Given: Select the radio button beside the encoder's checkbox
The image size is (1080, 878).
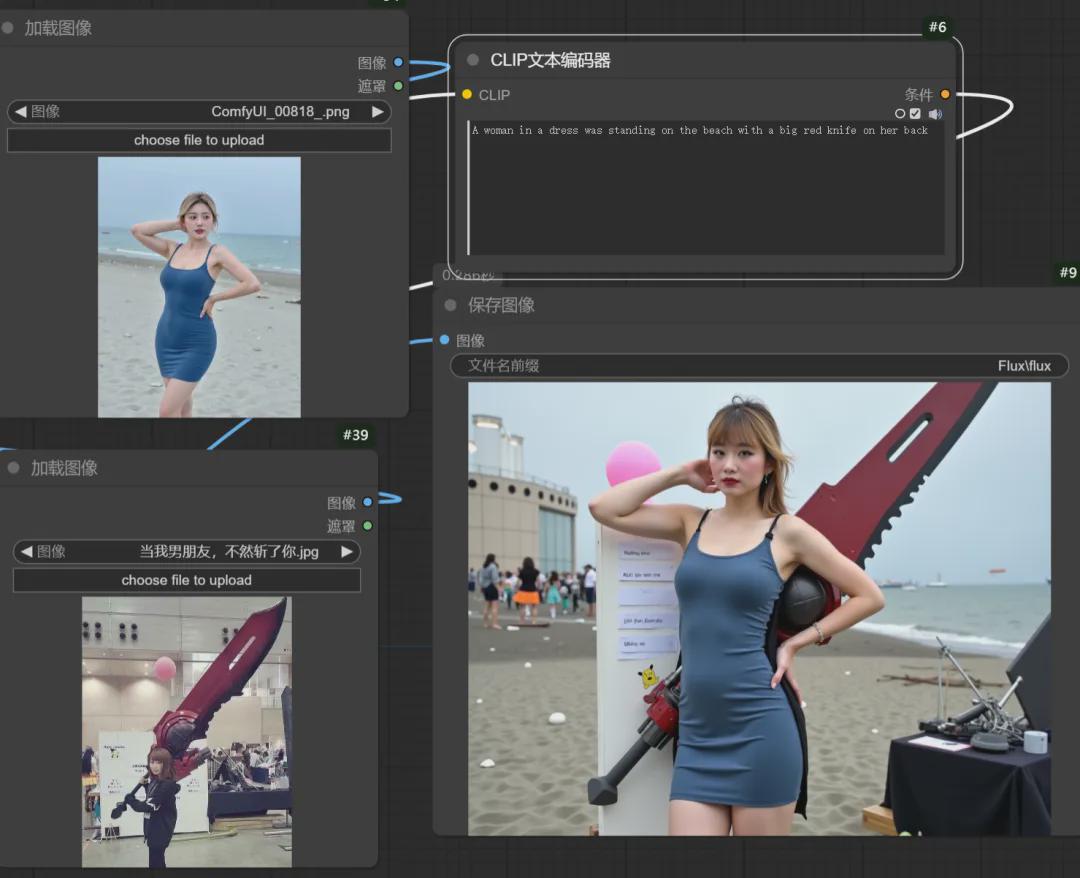Looking at the screenshot, I should (900, 113).
